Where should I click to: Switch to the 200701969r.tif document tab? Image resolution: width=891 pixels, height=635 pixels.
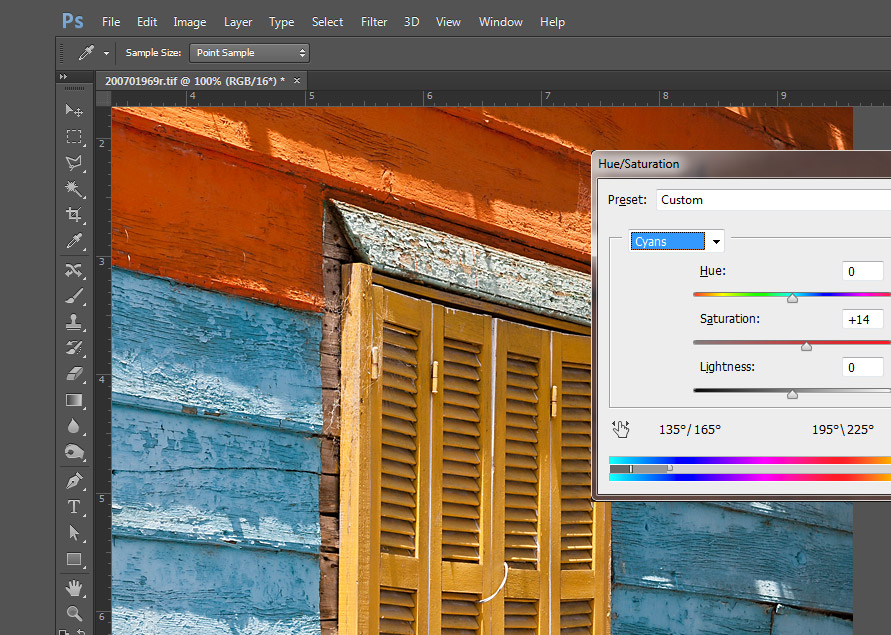coord(195,81)
